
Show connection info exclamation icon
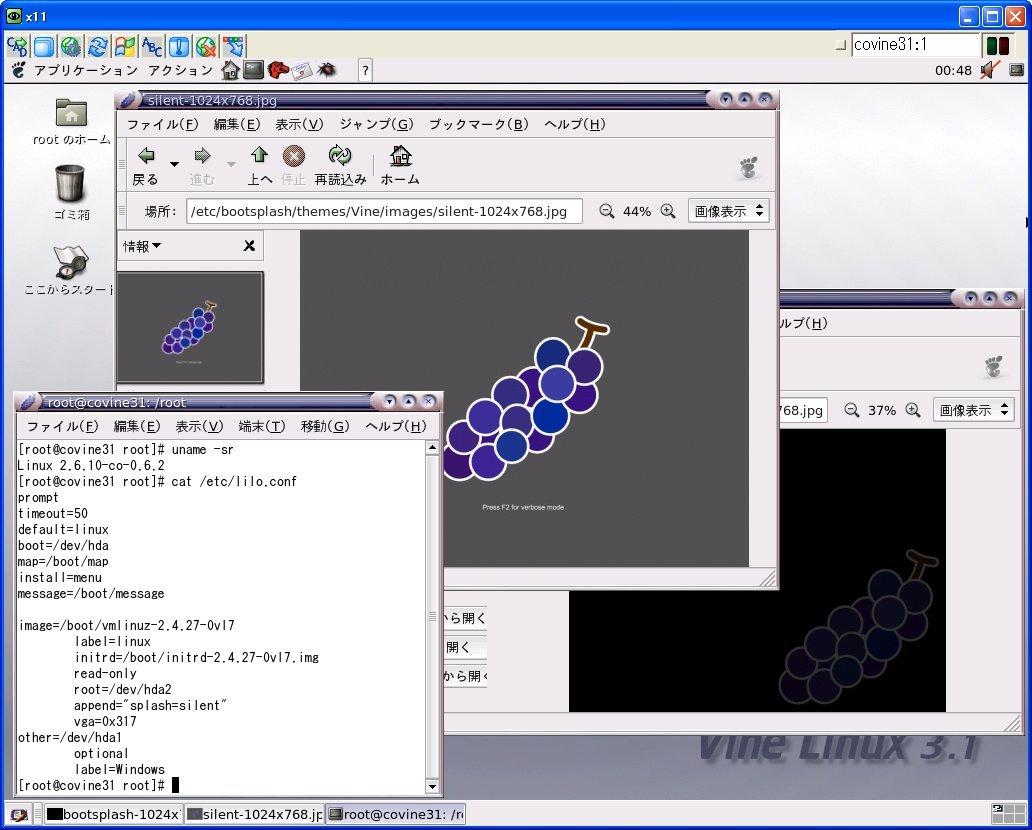[x=179, y=46]
